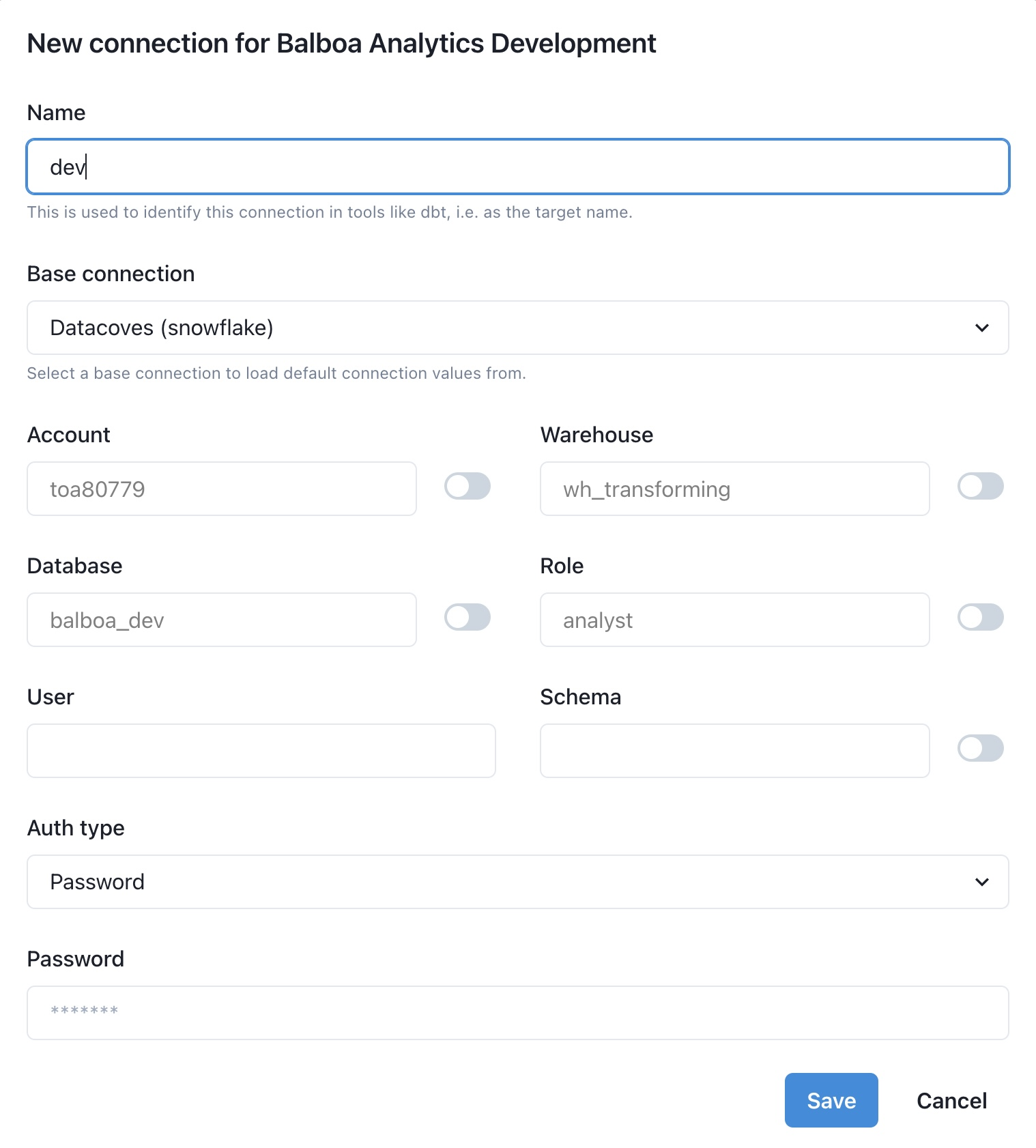Click the Warehouse field wh_transforming
Viewport: 1036px width, 1148px height.
(735, 489)
